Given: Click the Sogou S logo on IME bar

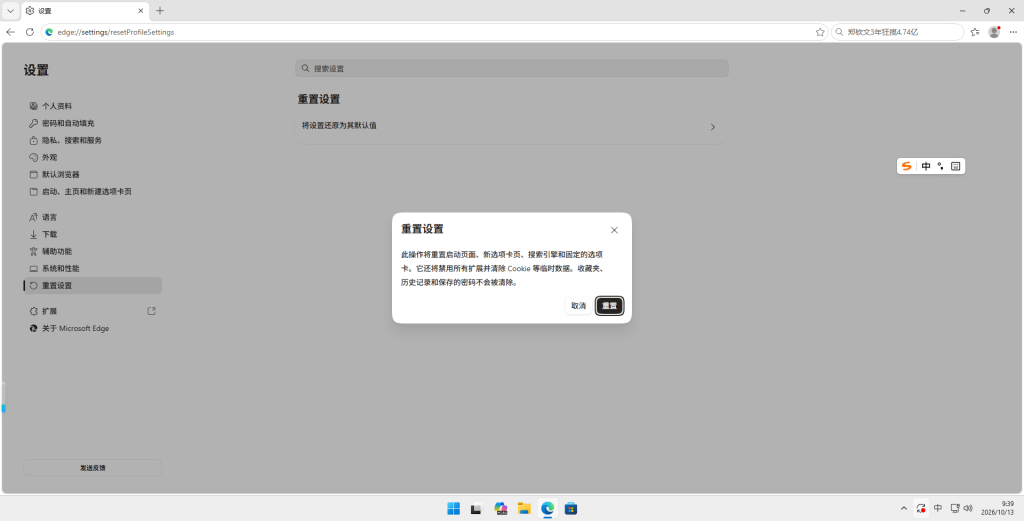Looking at the screenshot, I should click(x=906, y=166).
